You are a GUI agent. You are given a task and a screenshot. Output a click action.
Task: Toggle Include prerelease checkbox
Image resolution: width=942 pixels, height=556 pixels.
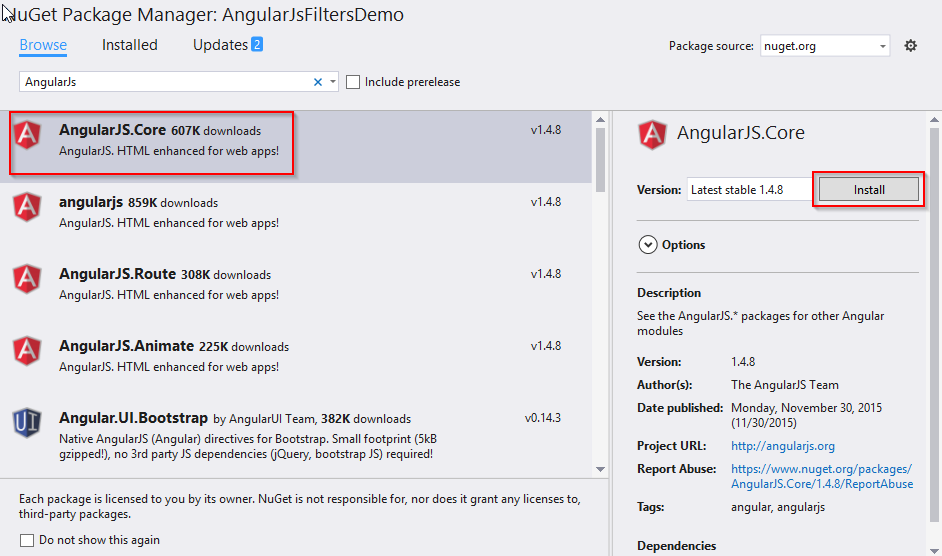(x=353, y=82)
